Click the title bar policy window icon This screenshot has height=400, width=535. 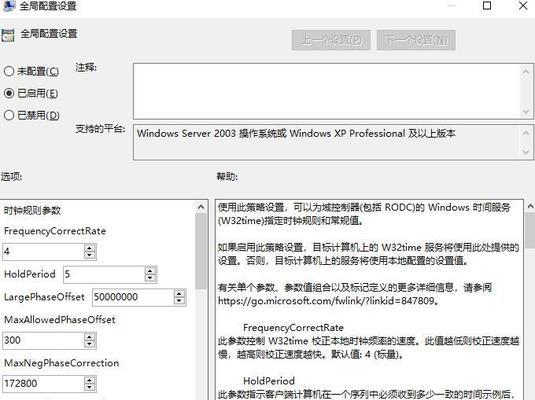[x=8, y=5]
